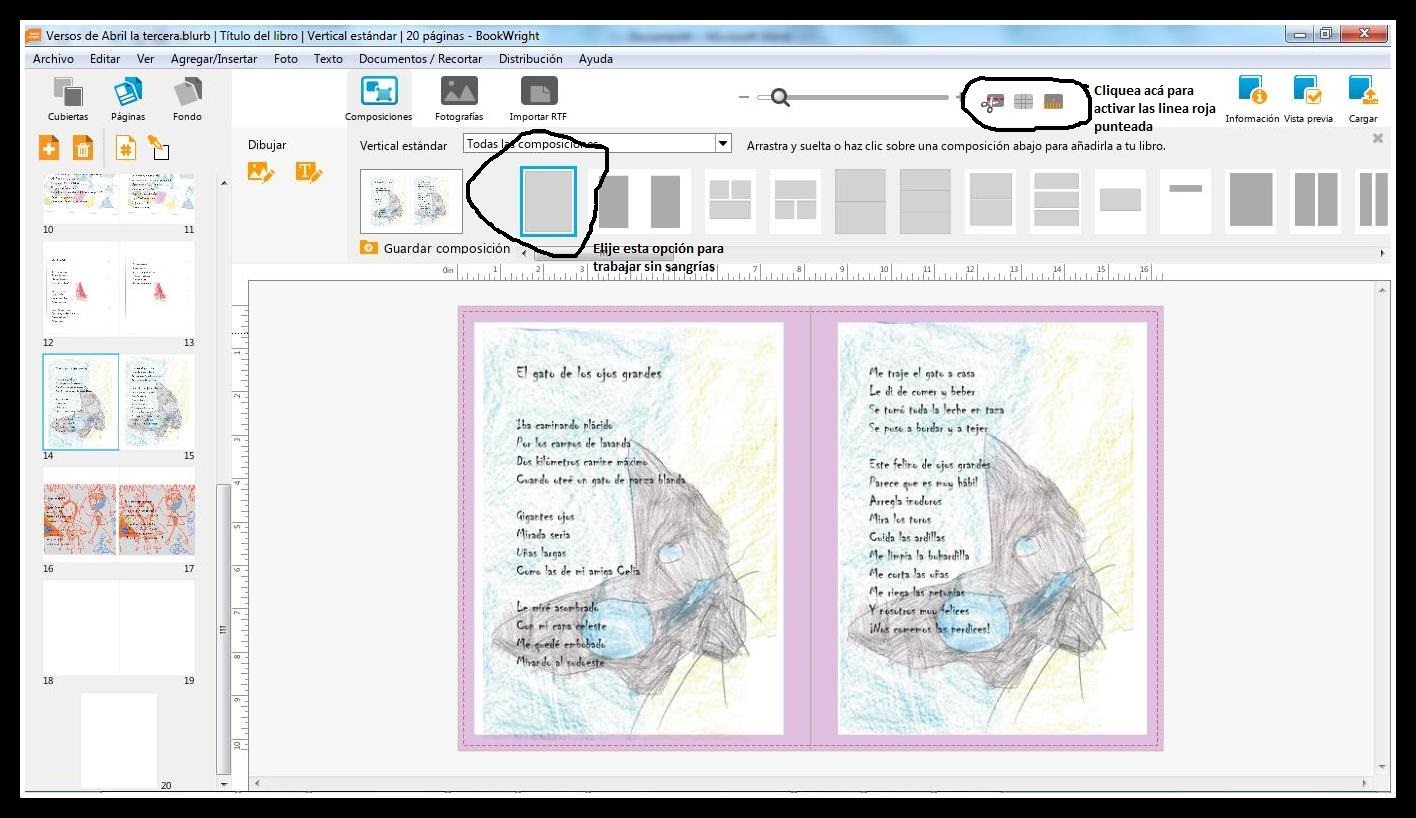The height and width of the screenshot is (818, 1416).
Task: Open the Todas las composiciones dropdown
Action: 597,144
